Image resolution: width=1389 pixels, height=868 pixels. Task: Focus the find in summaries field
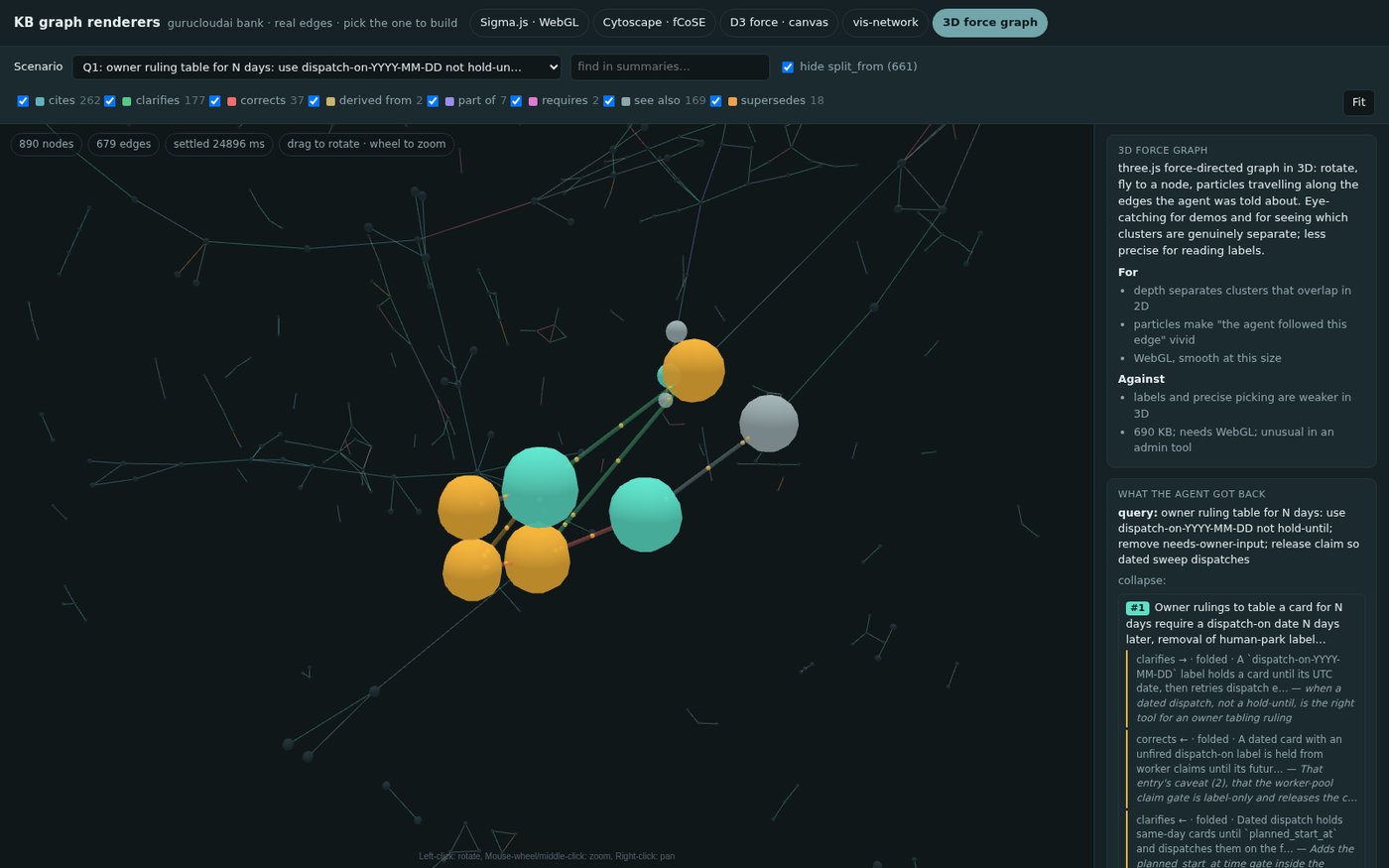(x=670, y=67)
